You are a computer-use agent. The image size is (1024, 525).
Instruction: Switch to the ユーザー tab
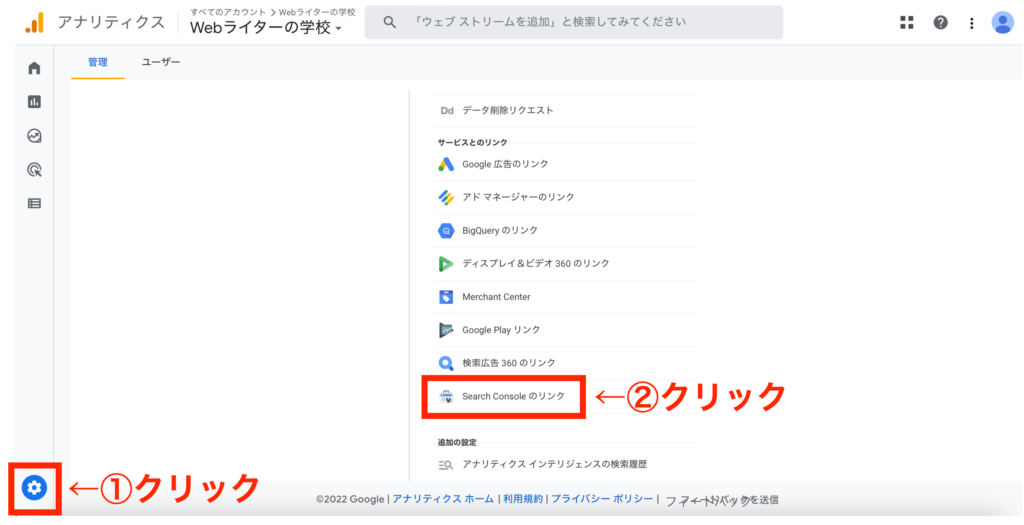pos(161,63)
